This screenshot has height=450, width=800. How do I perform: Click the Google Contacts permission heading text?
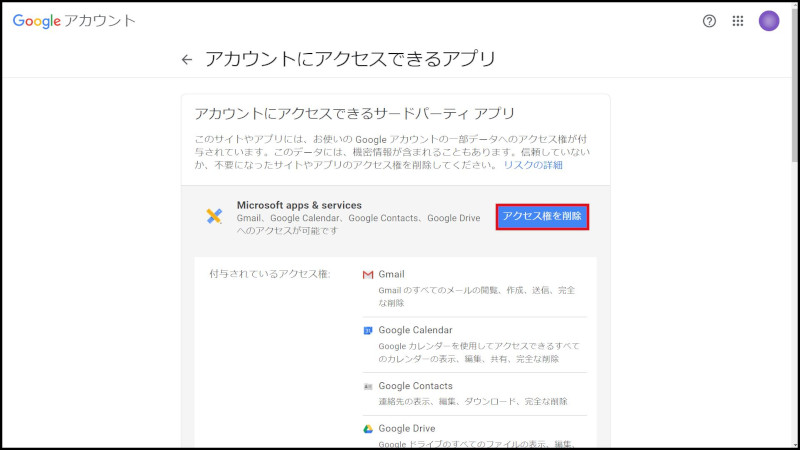click(415, 386)
